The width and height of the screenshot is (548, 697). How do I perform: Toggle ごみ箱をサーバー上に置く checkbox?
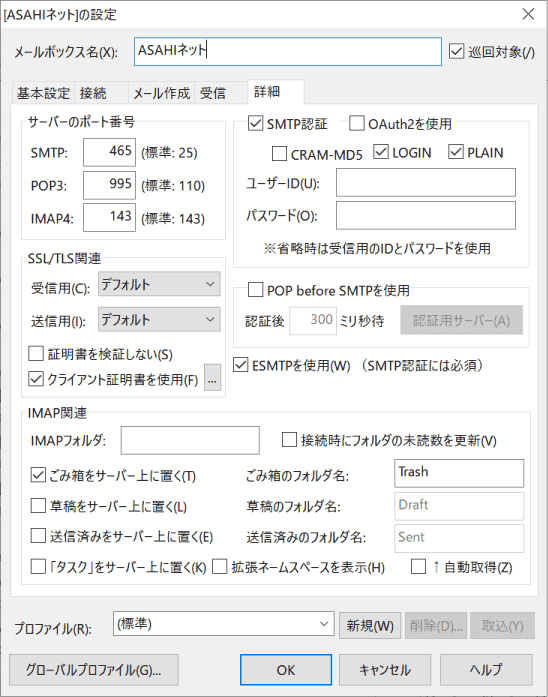tap(38, 475)
